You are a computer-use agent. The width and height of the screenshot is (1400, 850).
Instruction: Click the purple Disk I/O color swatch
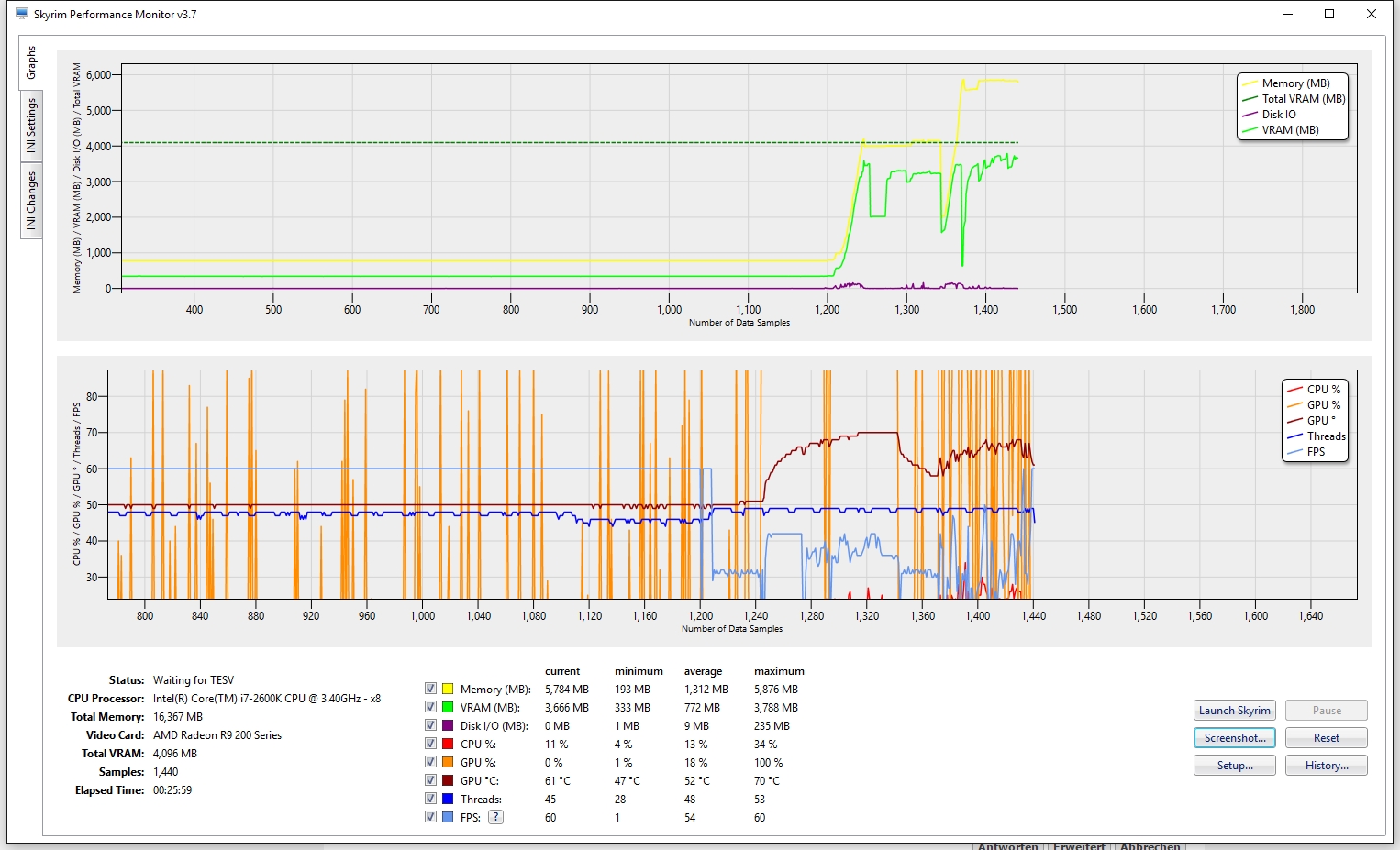click(x=448, y=725)
